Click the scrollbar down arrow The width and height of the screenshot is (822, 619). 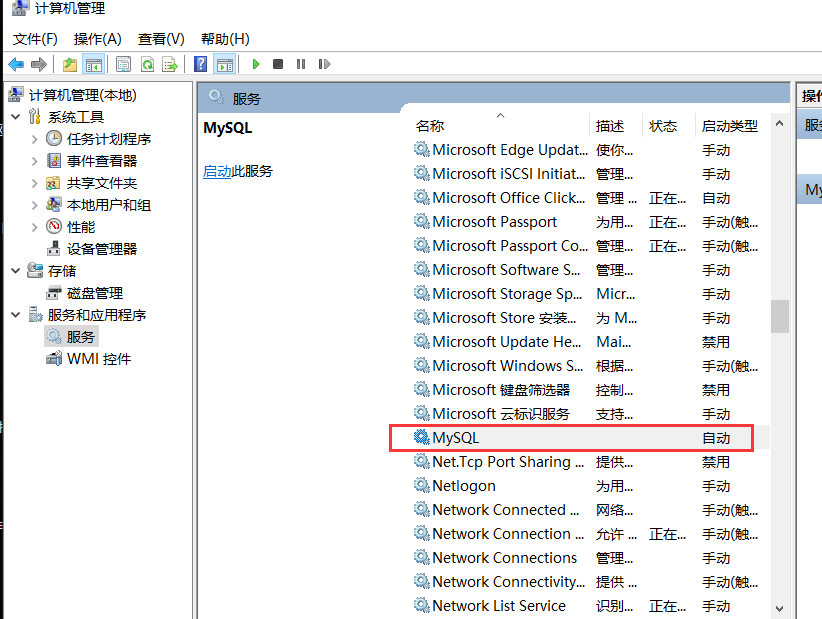coord(780,609)
